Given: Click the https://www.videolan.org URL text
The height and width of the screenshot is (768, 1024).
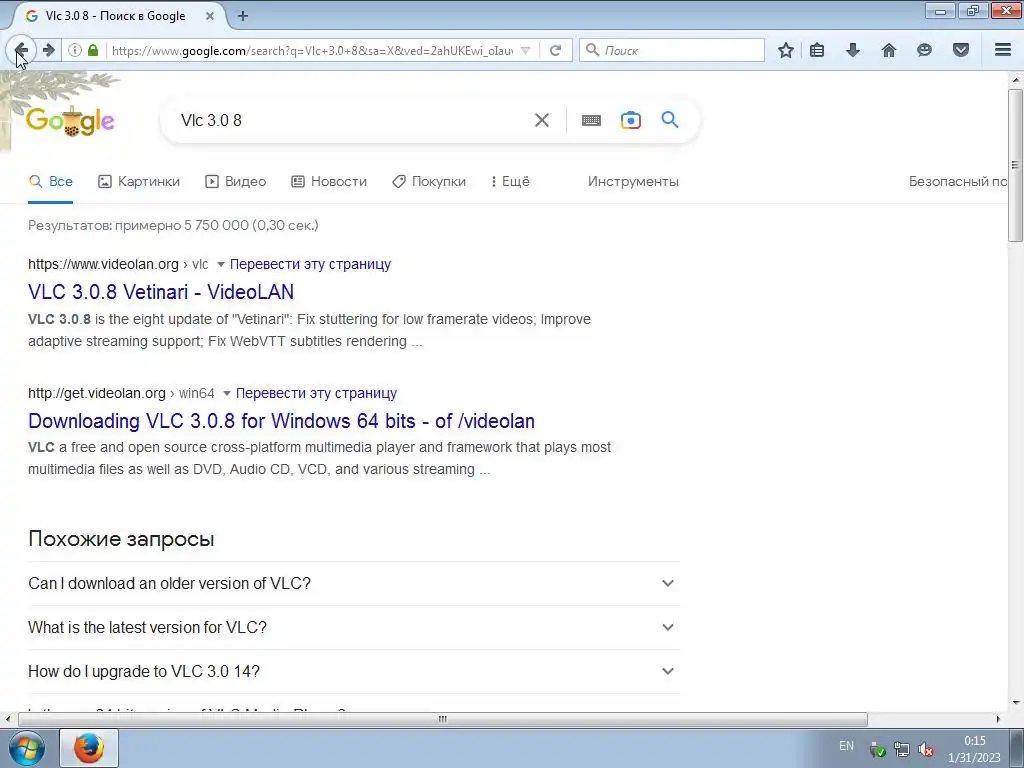Looking at the screenshot, I should 103,264.
